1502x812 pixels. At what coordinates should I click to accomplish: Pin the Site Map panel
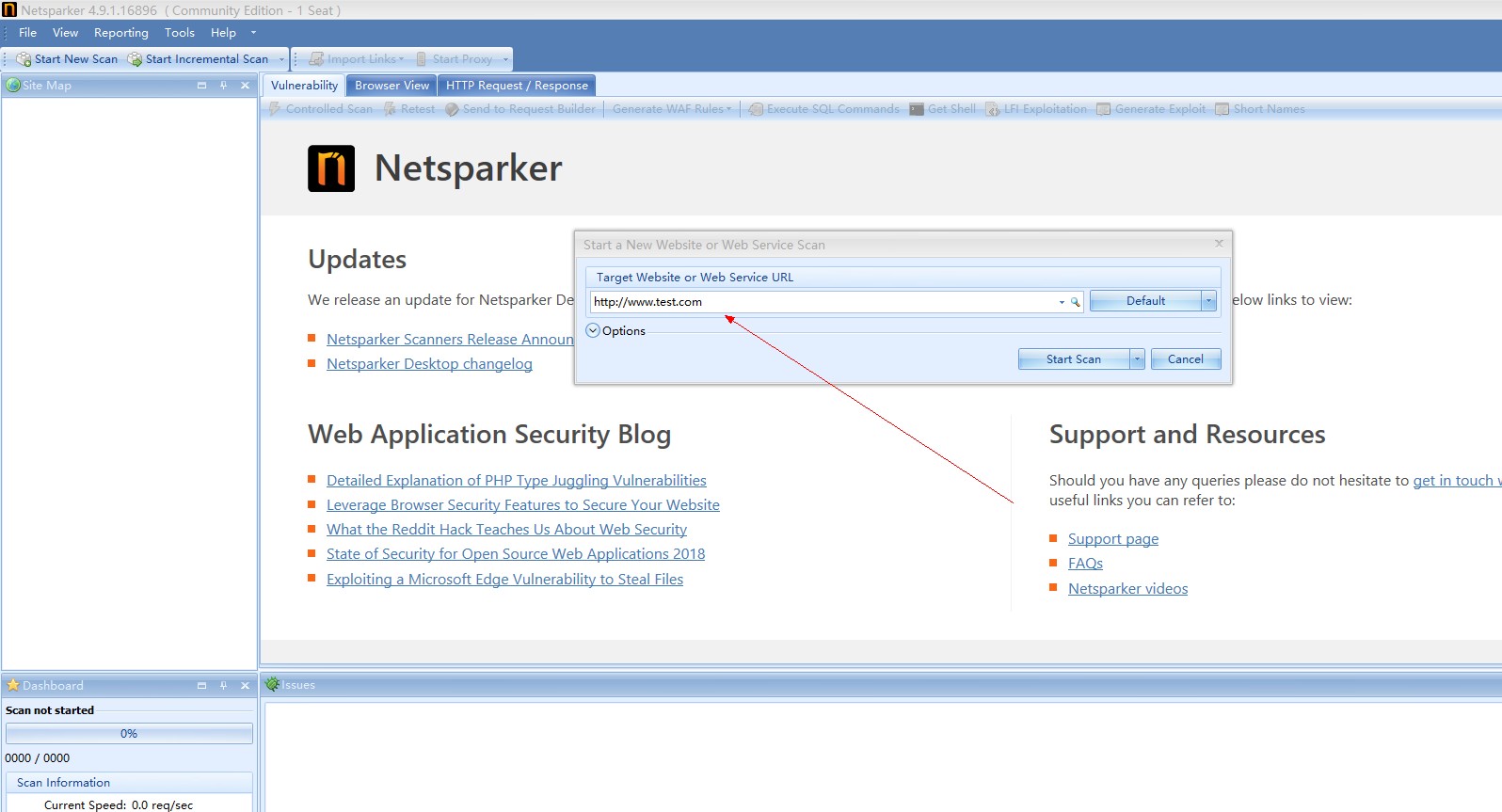coord(223,85)
